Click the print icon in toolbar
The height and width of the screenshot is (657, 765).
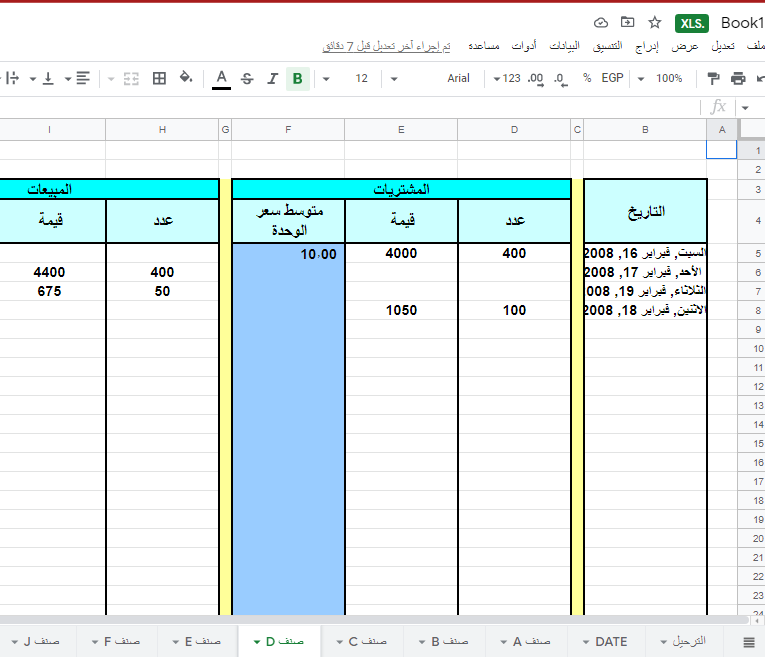[738, 78]
